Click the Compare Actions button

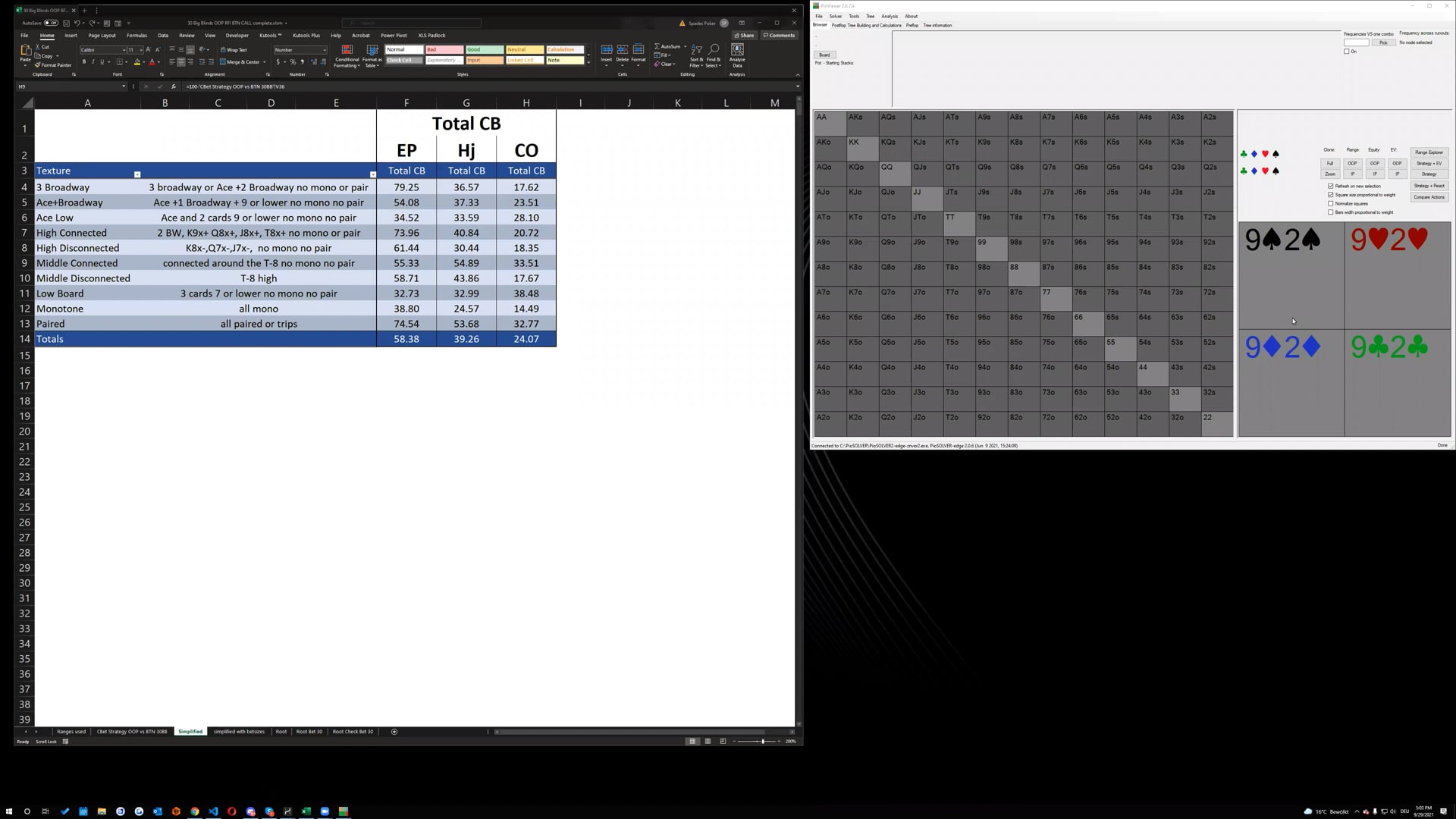pos(1429,197)
